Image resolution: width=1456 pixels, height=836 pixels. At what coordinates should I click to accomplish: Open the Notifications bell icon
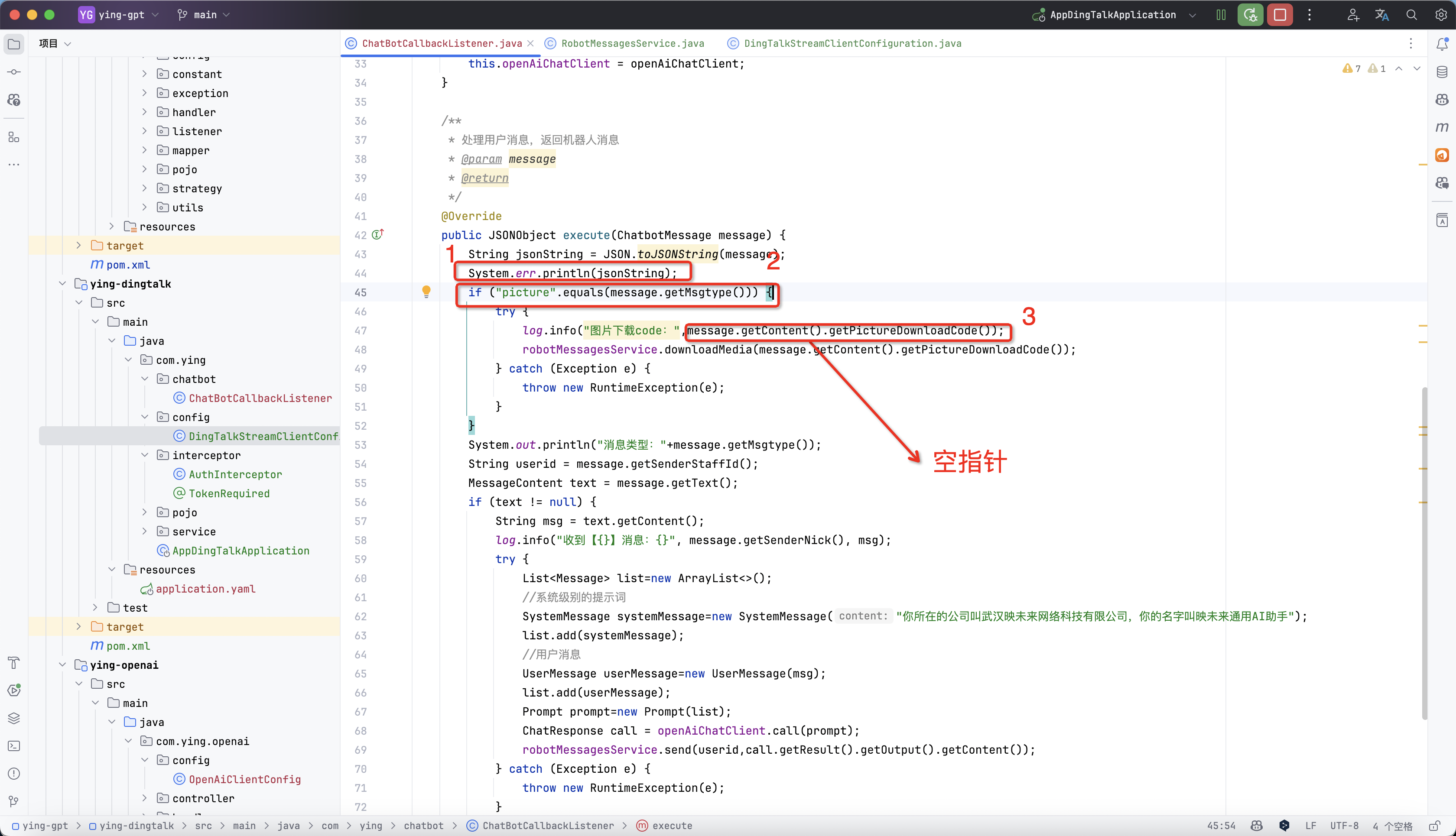click(x=1442, y=44)
